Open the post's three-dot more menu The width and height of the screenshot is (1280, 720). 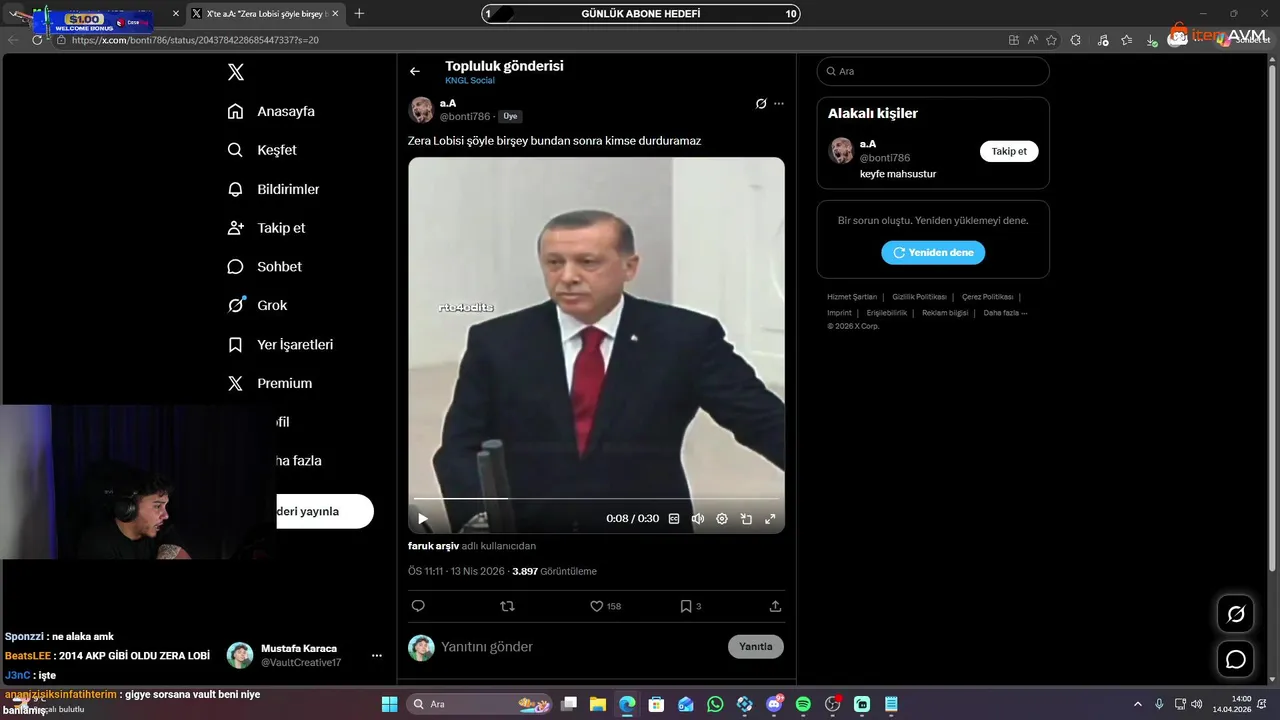click(x=779, y=103)
